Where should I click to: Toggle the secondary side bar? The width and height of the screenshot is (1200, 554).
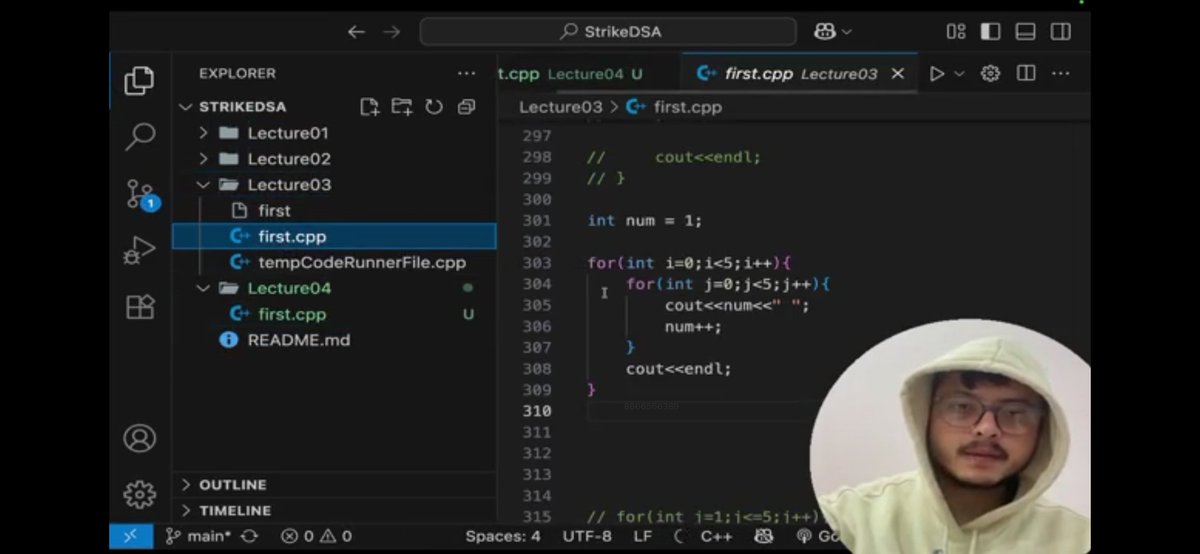pos(1061,32)
